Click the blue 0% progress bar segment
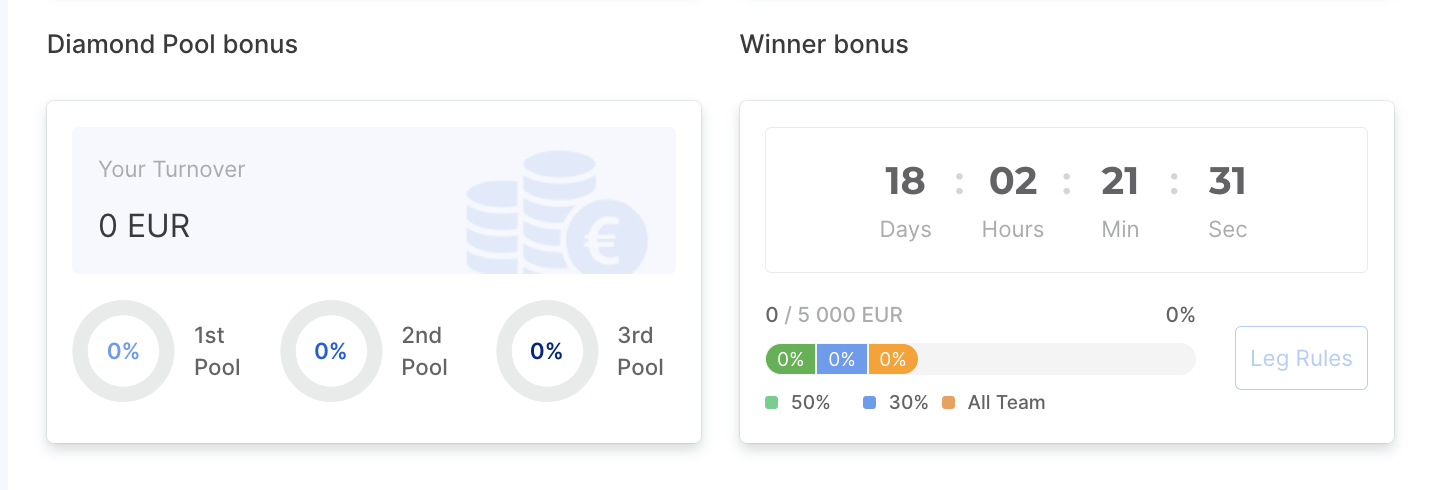The image size is (1432, 490). tap(842, 359)
